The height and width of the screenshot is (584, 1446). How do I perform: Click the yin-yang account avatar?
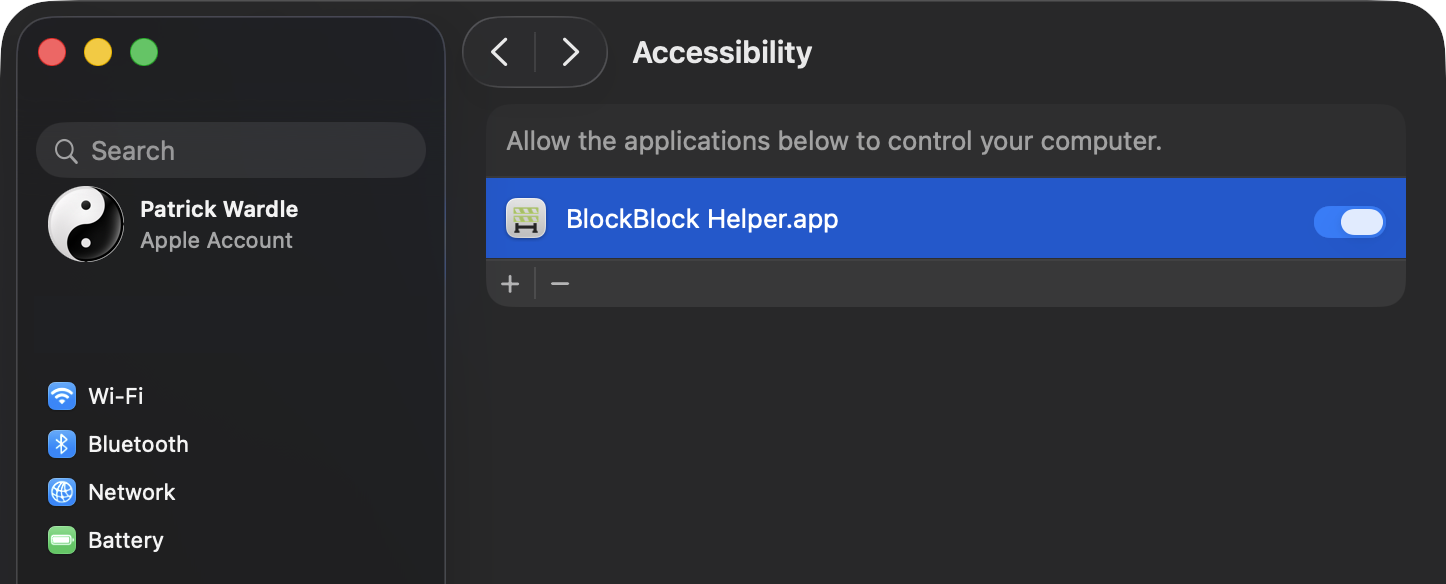coord(86,224)
